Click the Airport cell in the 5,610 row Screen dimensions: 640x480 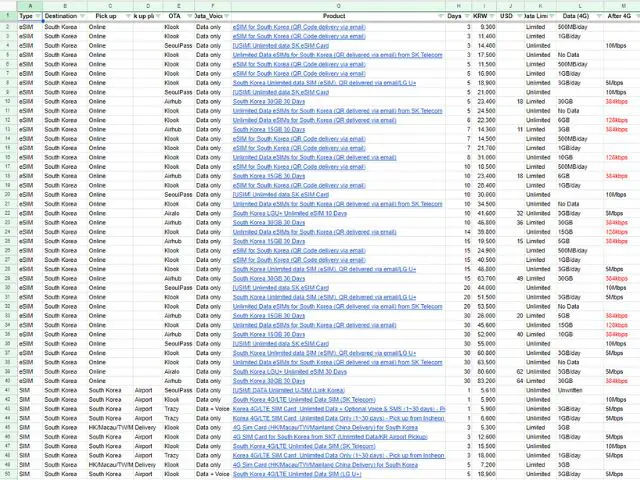148,390
